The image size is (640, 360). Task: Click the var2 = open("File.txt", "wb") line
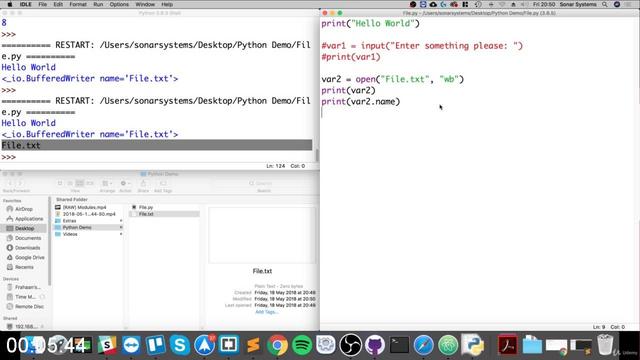pos(392,79)
